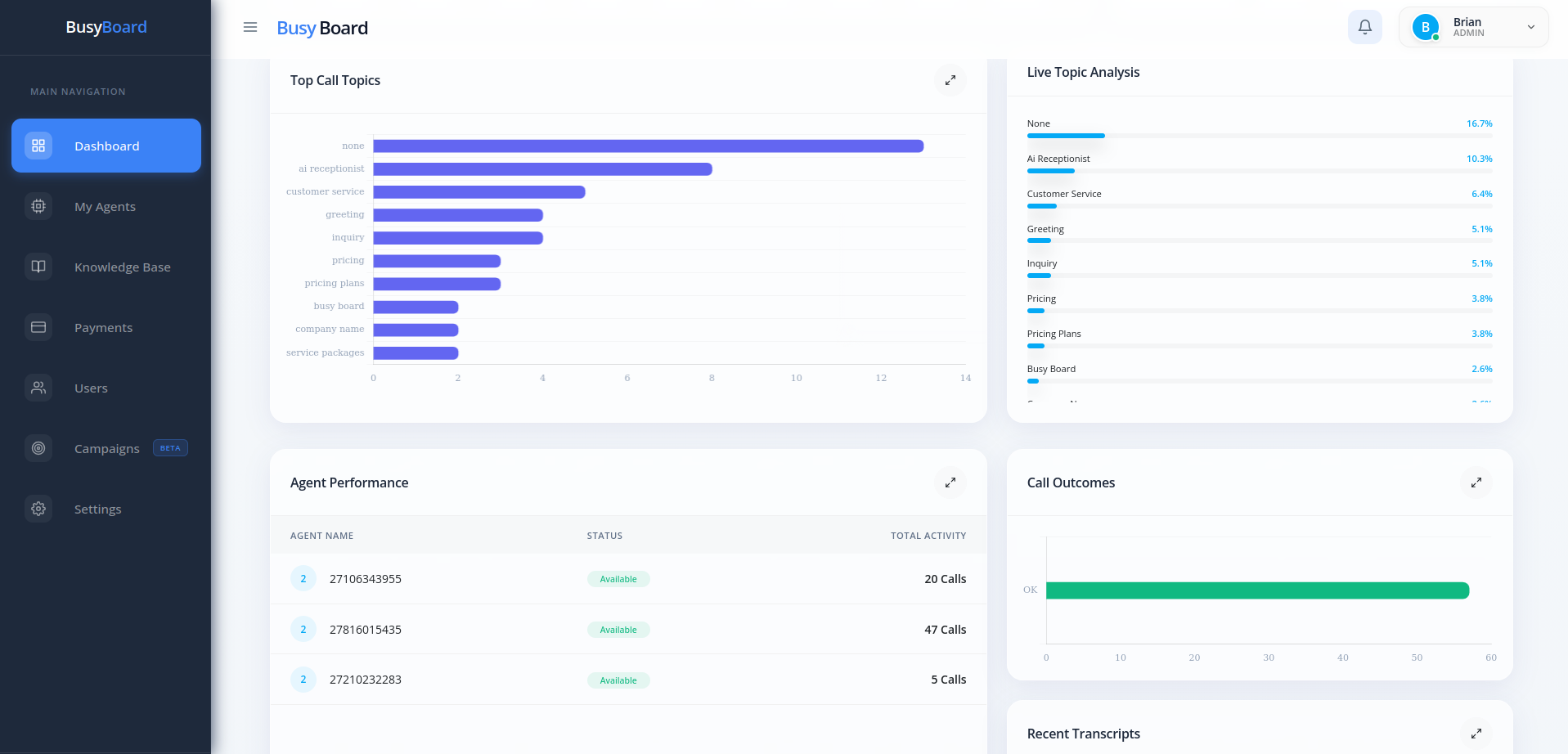The image size is (1568, 754).
Task: Click the 6.4% Customer Service value
Action: coord(1482,194)
